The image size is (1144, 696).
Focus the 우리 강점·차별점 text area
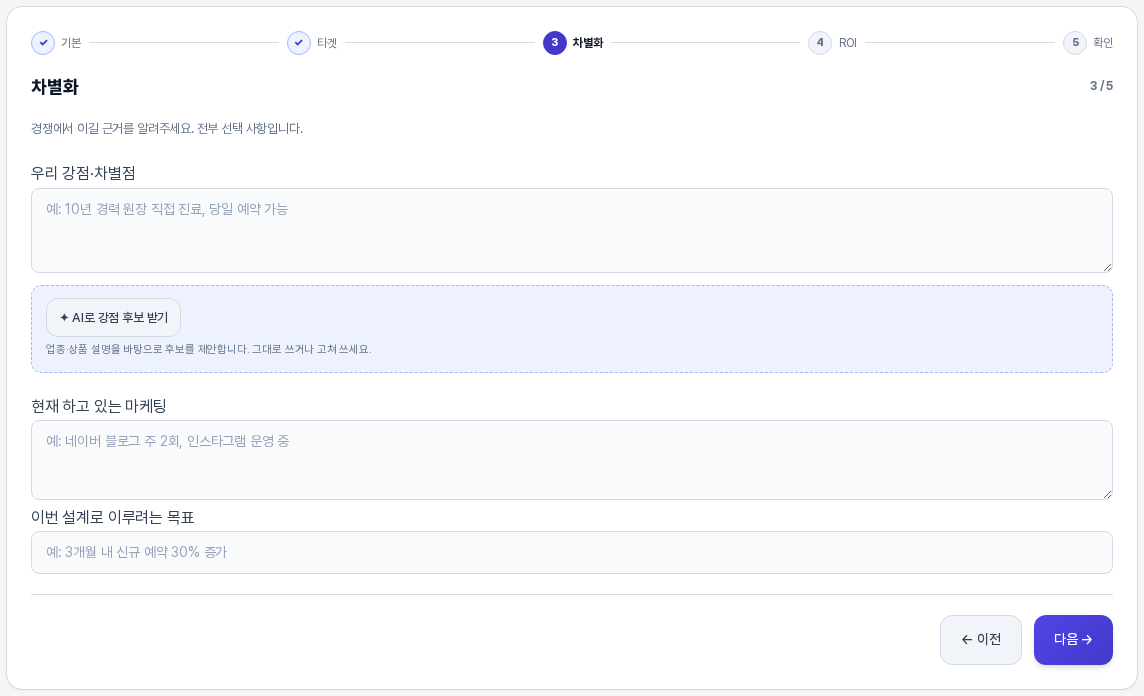tap(572, 231)
